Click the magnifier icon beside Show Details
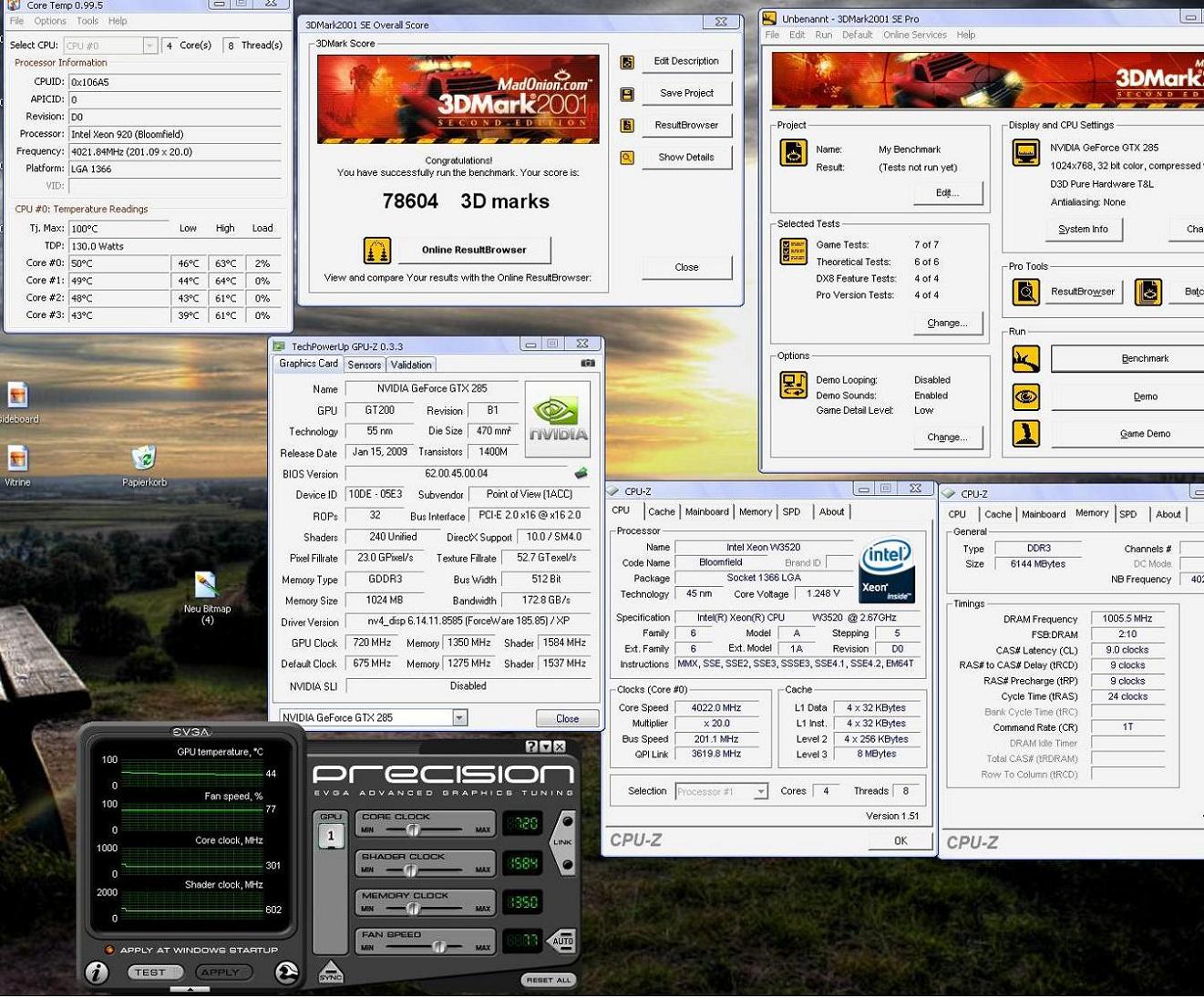The width and height of the screenshot is (1204, 998). coord(627,158)
